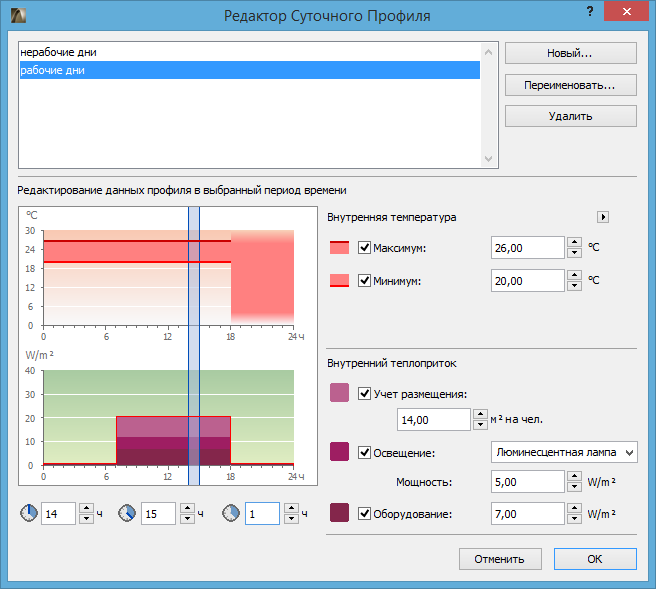Increase the Оборудование W/m² value
This screenshot has height=589, width=656.
(x=574, y=508)
